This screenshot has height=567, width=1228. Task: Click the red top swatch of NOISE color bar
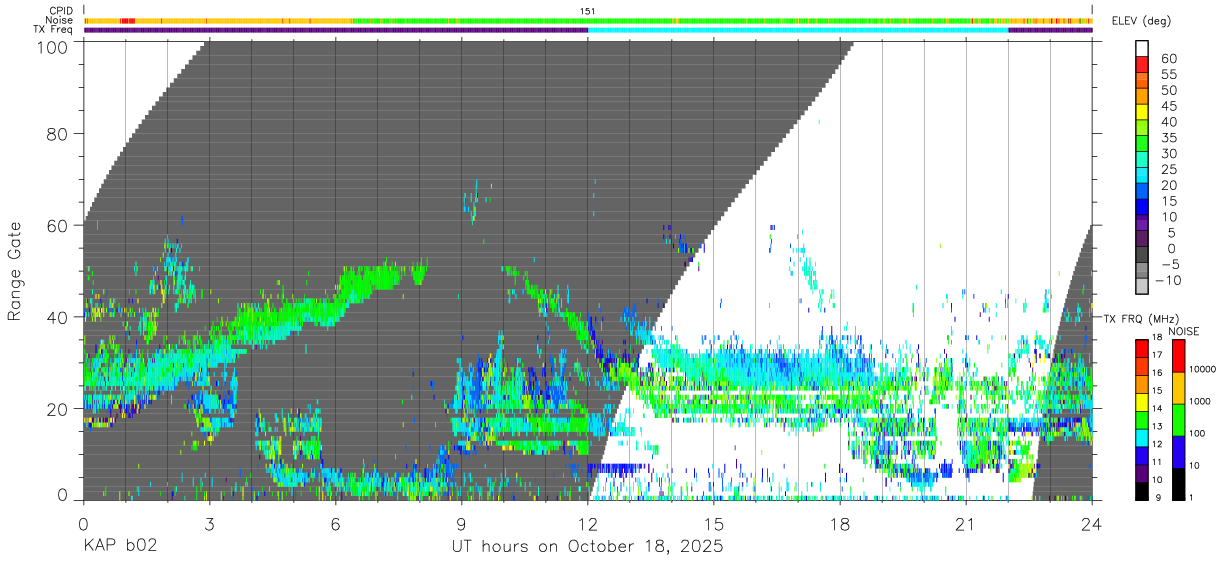tap(1178, 356)
